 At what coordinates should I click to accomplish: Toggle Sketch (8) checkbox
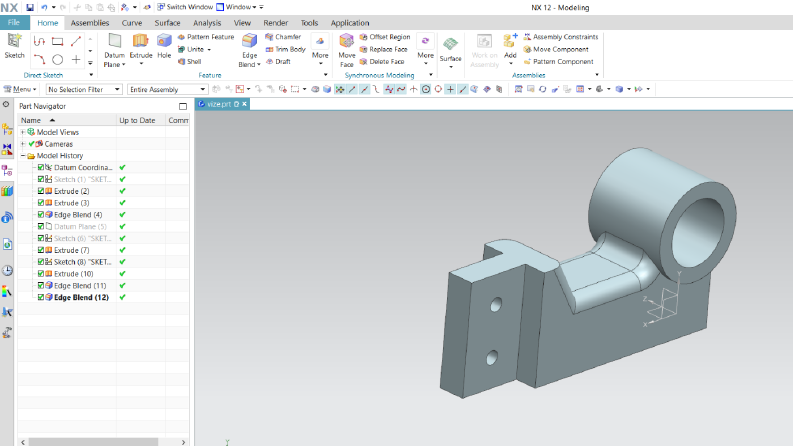point(41,262)
